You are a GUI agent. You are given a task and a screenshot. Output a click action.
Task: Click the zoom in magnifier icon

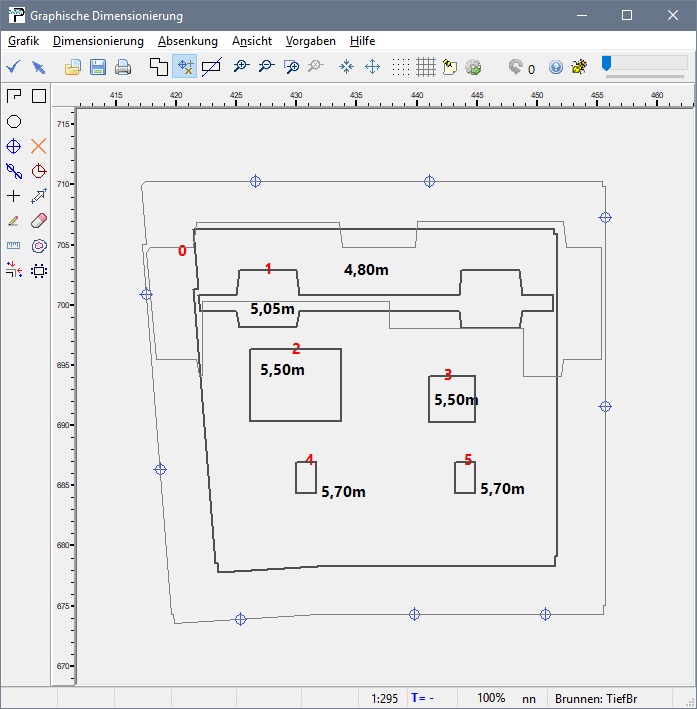pos(241,67)
